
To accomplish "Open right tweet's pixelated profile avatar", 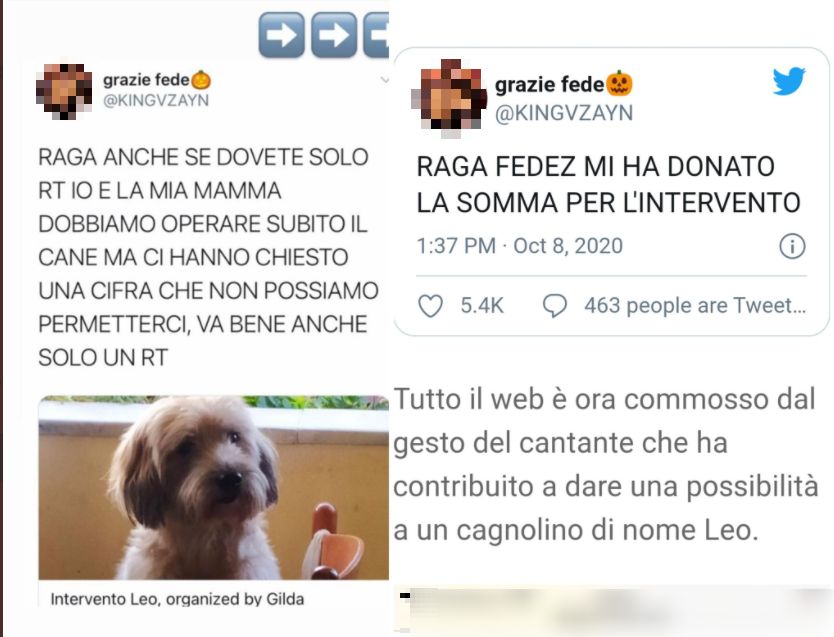I will point(450,97).
